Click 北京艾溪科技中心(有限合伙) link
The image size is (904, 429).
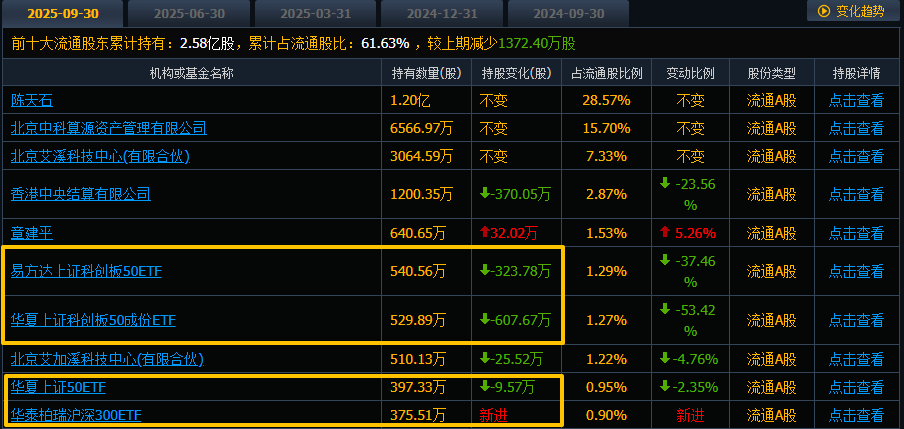(x=99, y=156)
